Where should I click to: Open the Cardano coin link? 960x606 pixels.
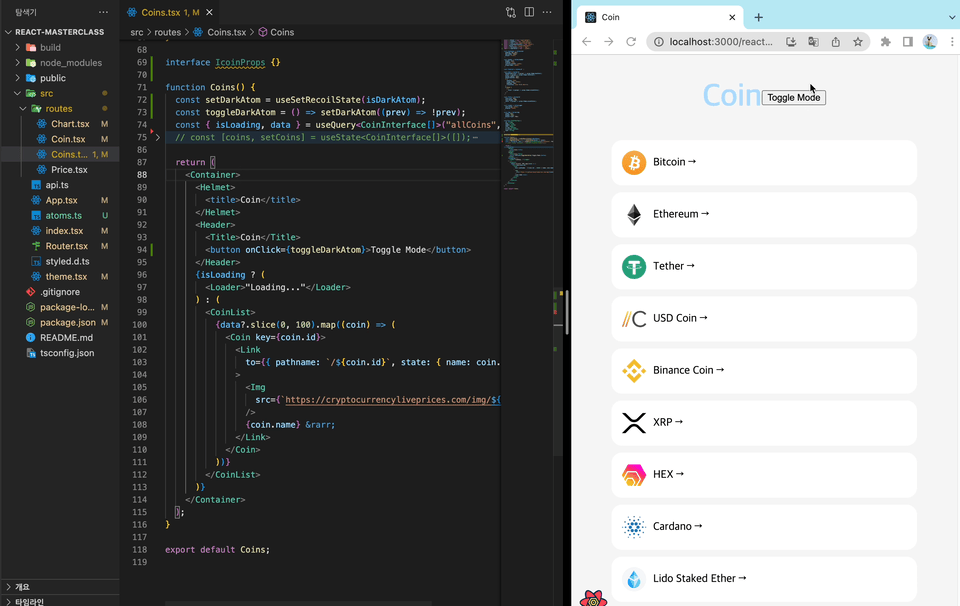[677, 526]
